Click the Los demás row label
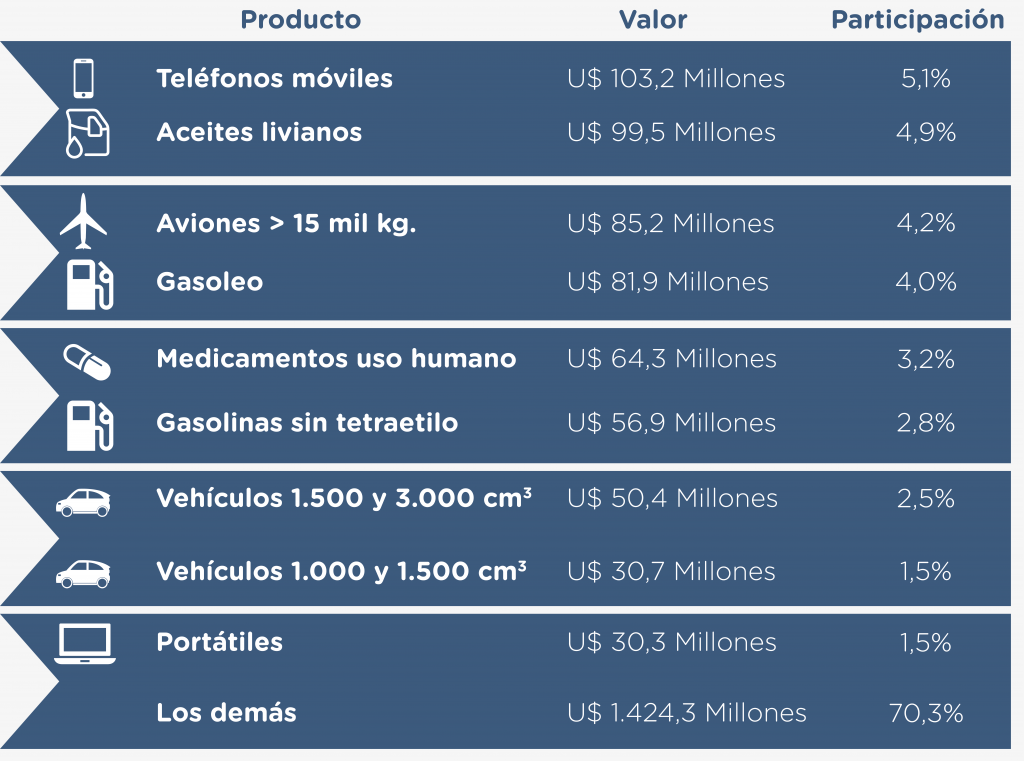 (x=227, y=713)
